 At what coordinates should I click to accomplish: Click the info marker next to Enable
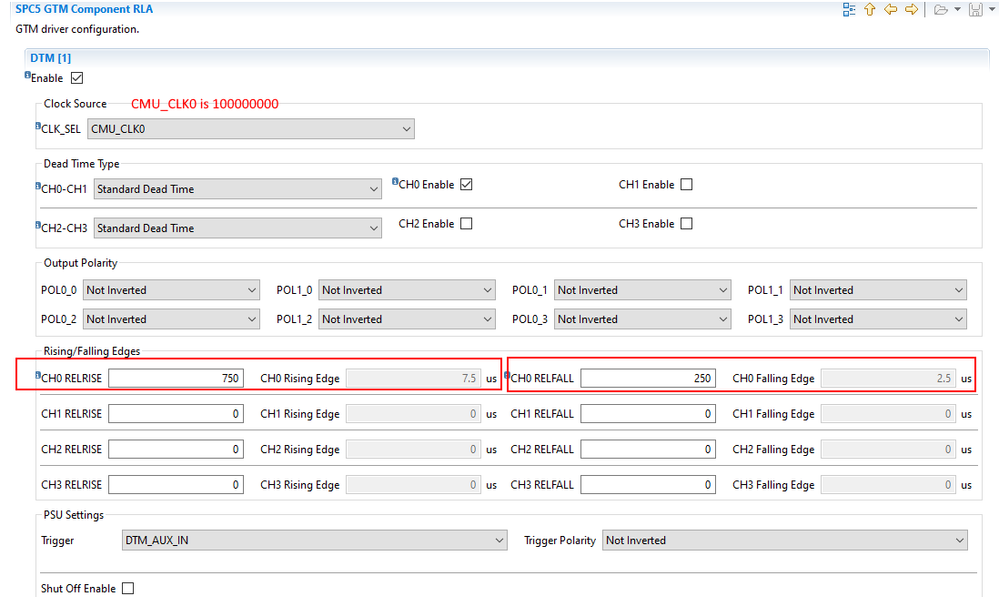coord(27,75)
